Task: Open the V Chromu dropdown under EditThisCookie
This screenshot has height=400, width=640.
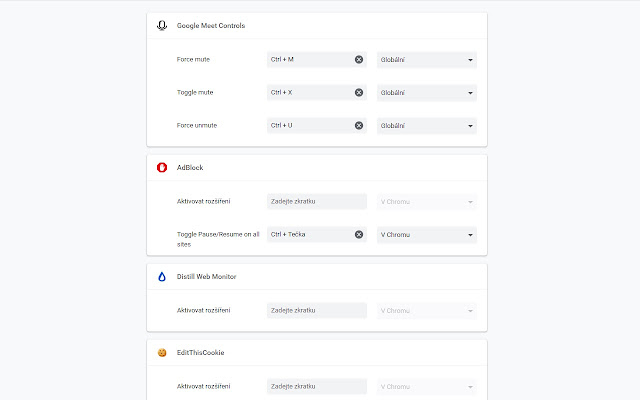Action: tap(427, 387)
